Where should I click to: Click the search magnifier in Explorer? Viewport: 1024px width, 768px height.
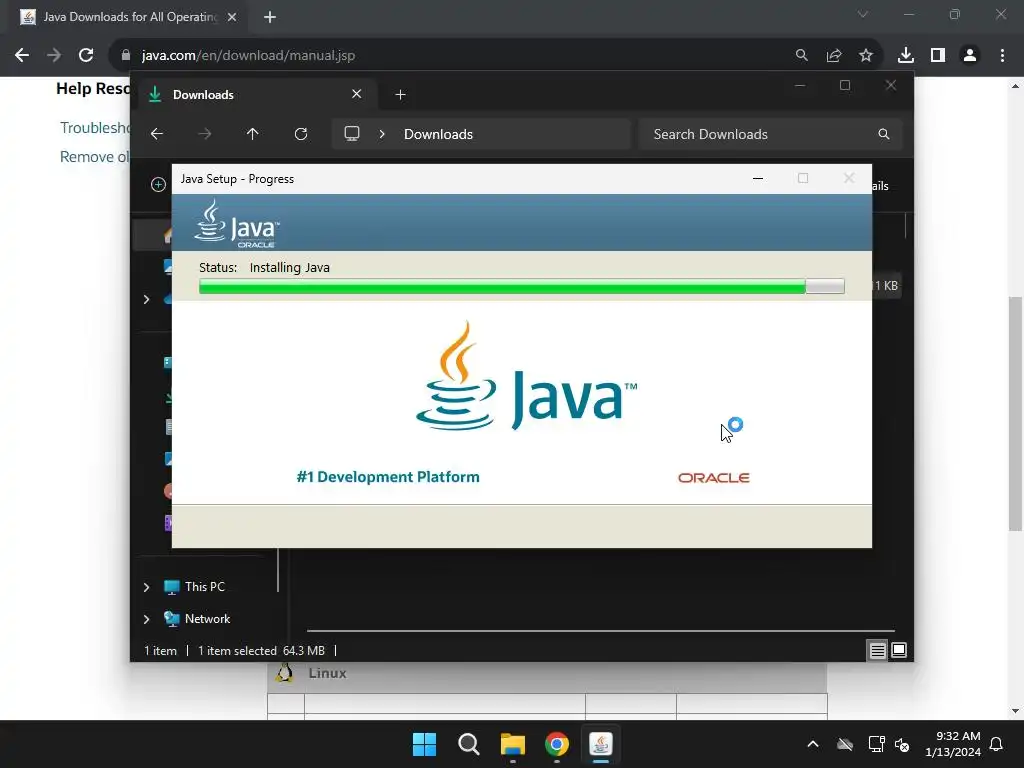[x=884, y=134]
